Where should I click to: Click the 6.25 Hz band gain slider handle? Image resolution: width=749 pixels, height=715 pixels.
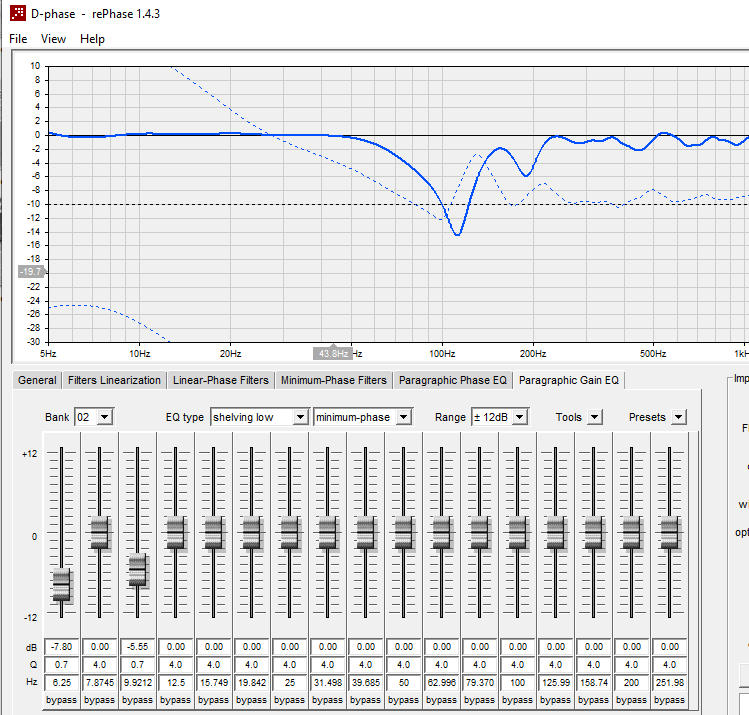pyautogui.click(x=61, y=584)
